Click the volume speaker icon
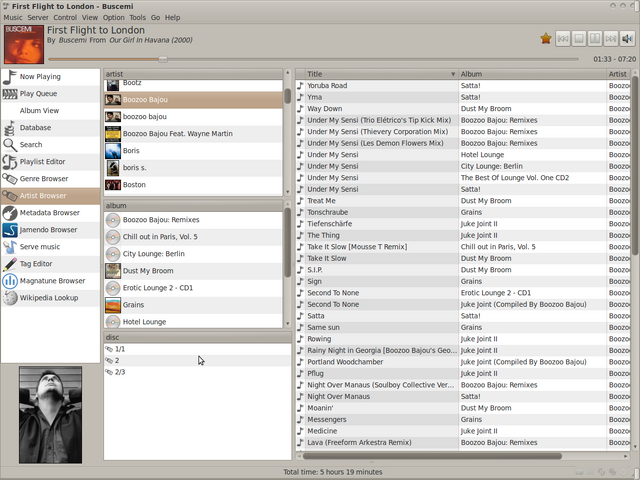640x480 pixels. (x=627, y=39)
